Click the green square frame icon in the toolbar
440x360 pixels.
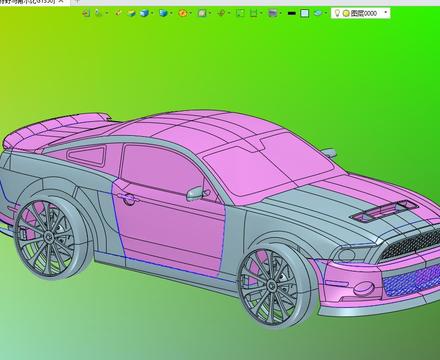click(x=240, y=13)
